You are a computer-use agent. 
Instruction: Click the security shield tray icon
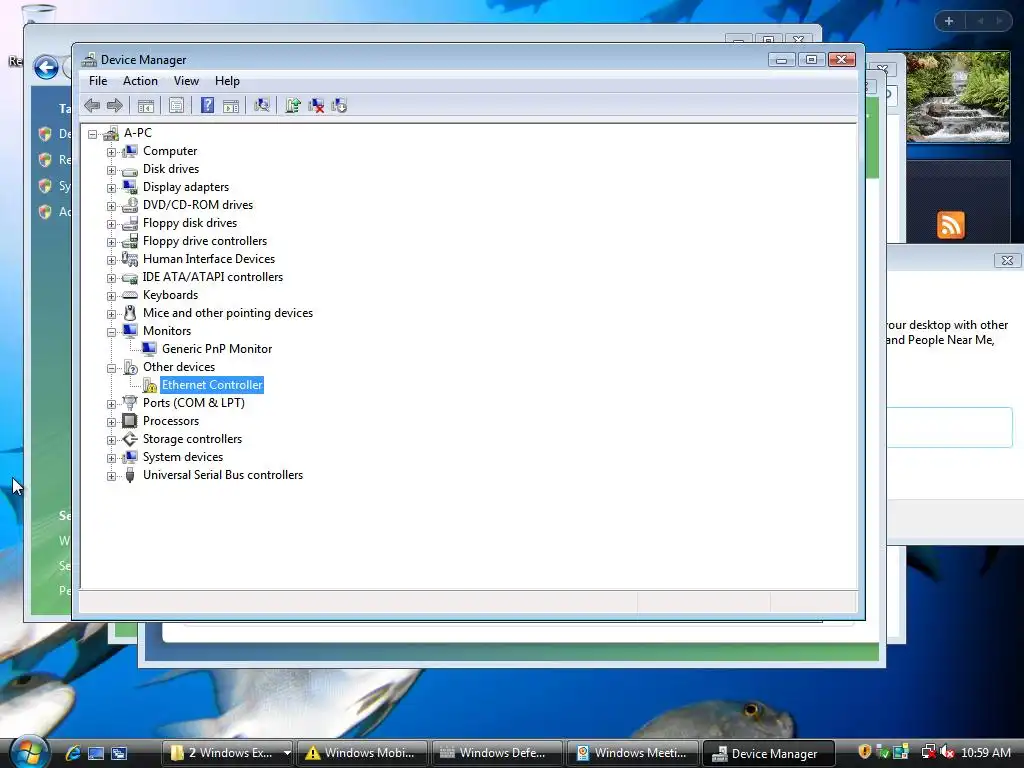[x=865, y=752]
